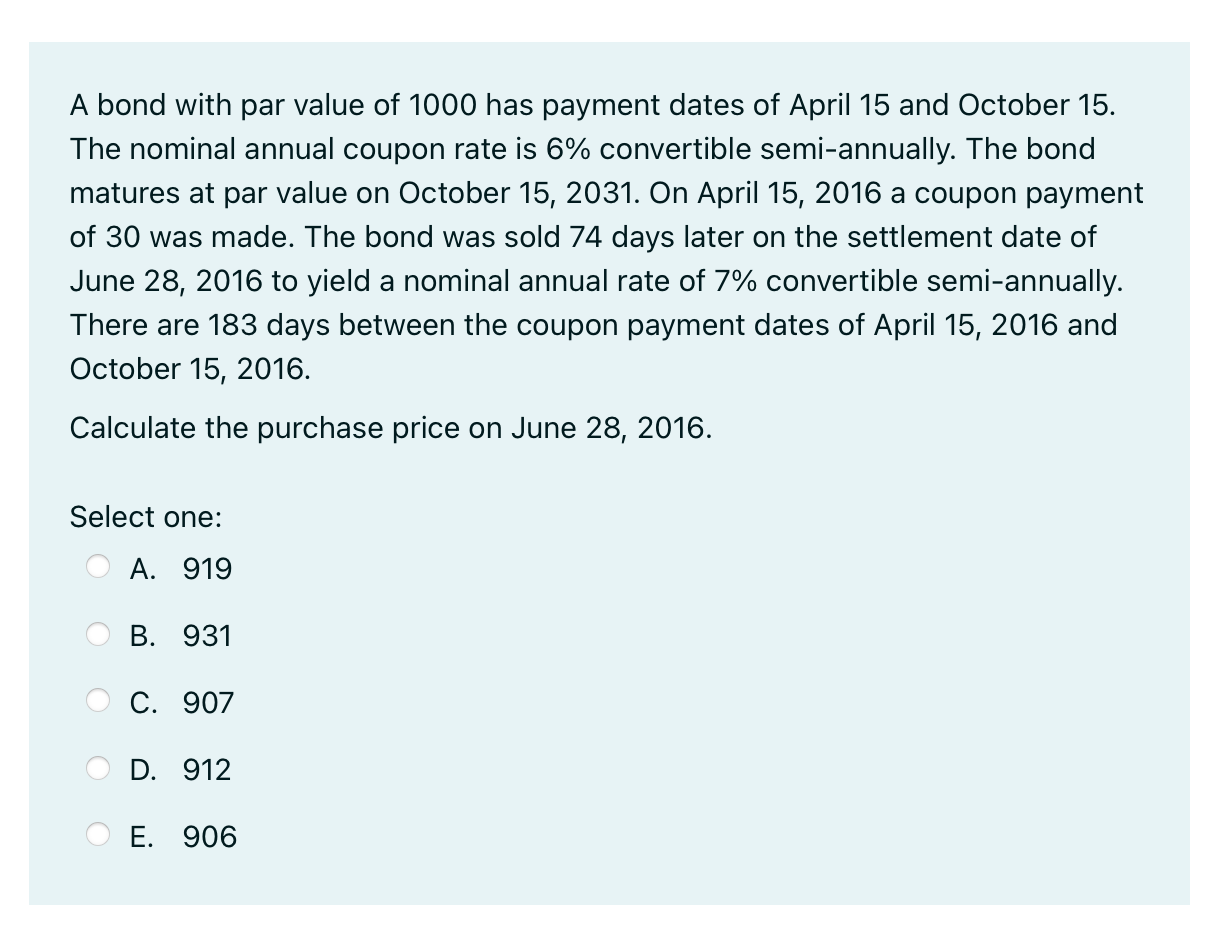Viewport: 1230px width, 926px height.
Task: Click the label text '931'
Action: 207,635
